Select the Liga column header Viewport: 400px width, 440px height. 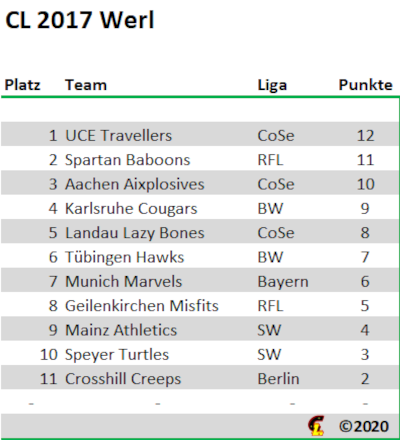click(272, 85)
